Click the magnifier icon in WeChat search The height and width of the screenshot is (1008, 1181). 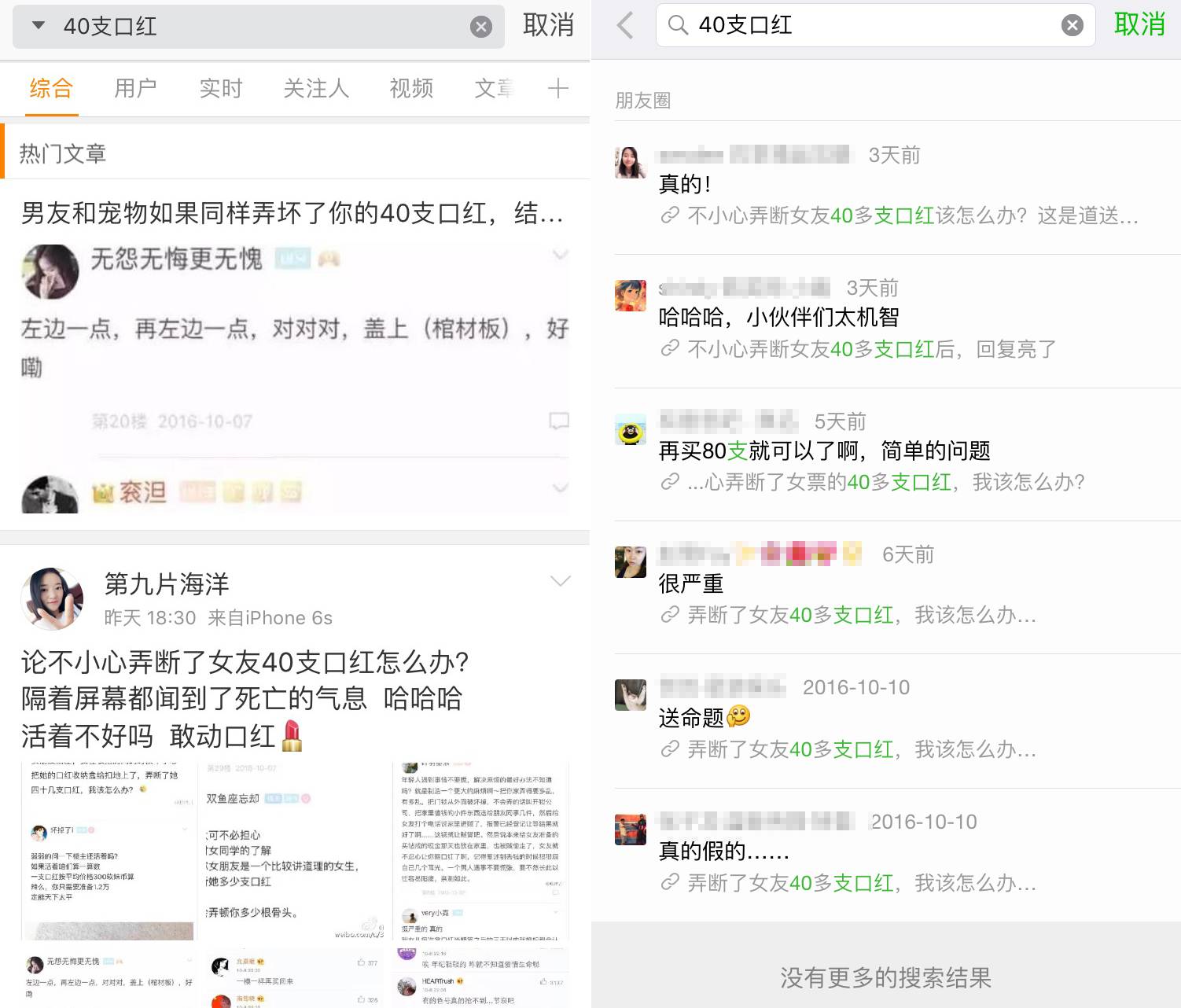(x=677, y=25)
